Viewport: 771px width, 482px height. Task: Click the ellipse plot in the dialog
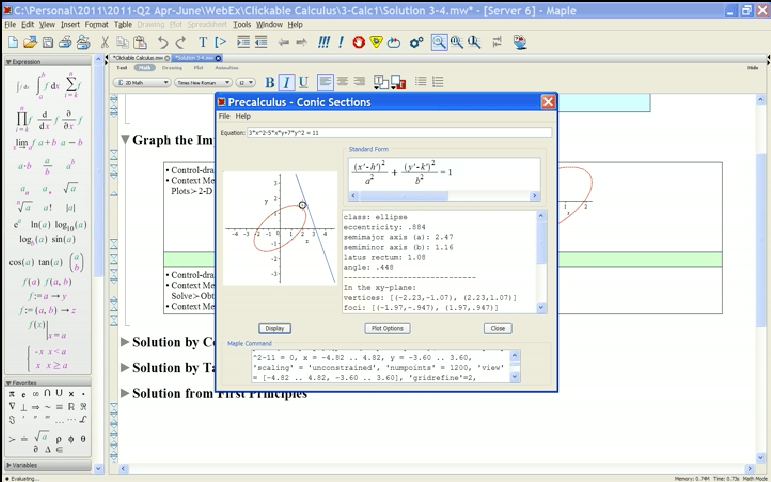click(280, 228)
